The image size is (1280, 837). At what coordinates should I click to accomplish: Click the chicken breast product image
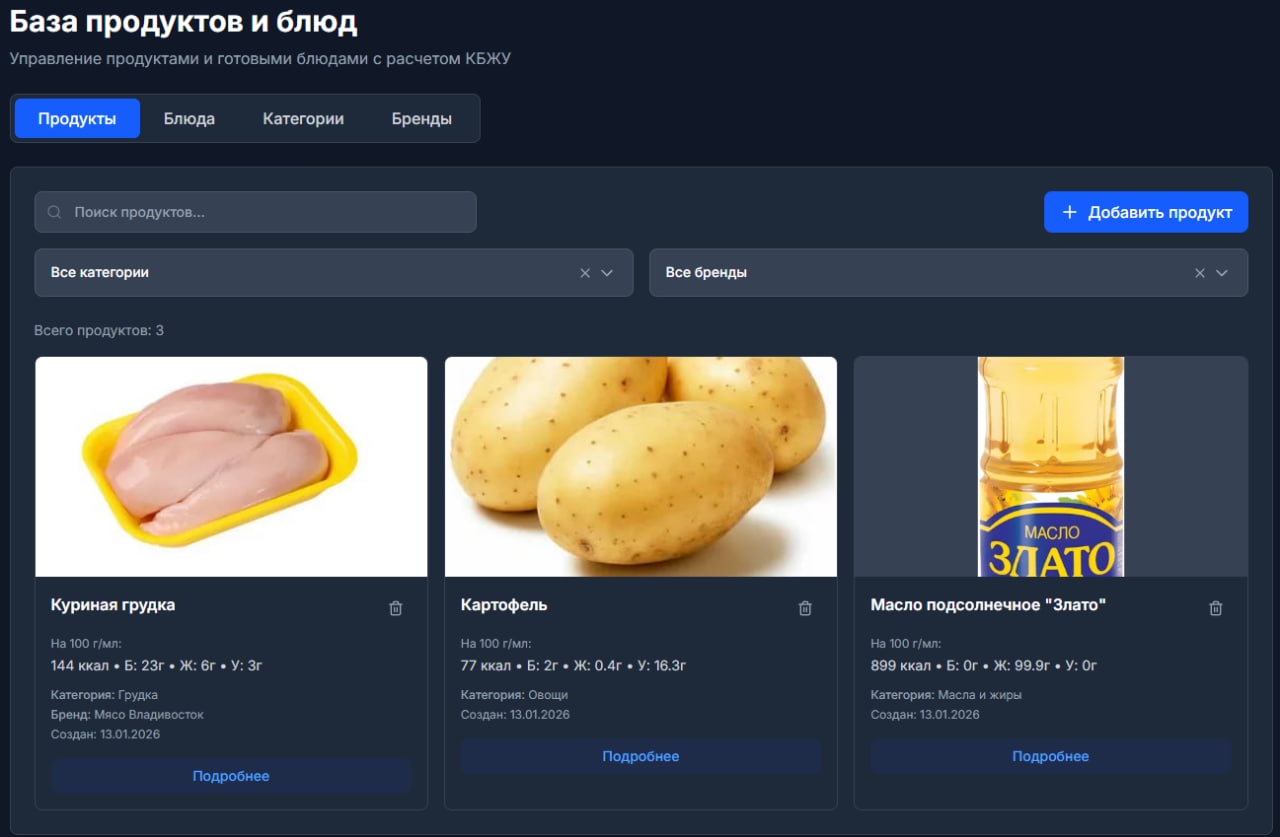click(231, 466)
